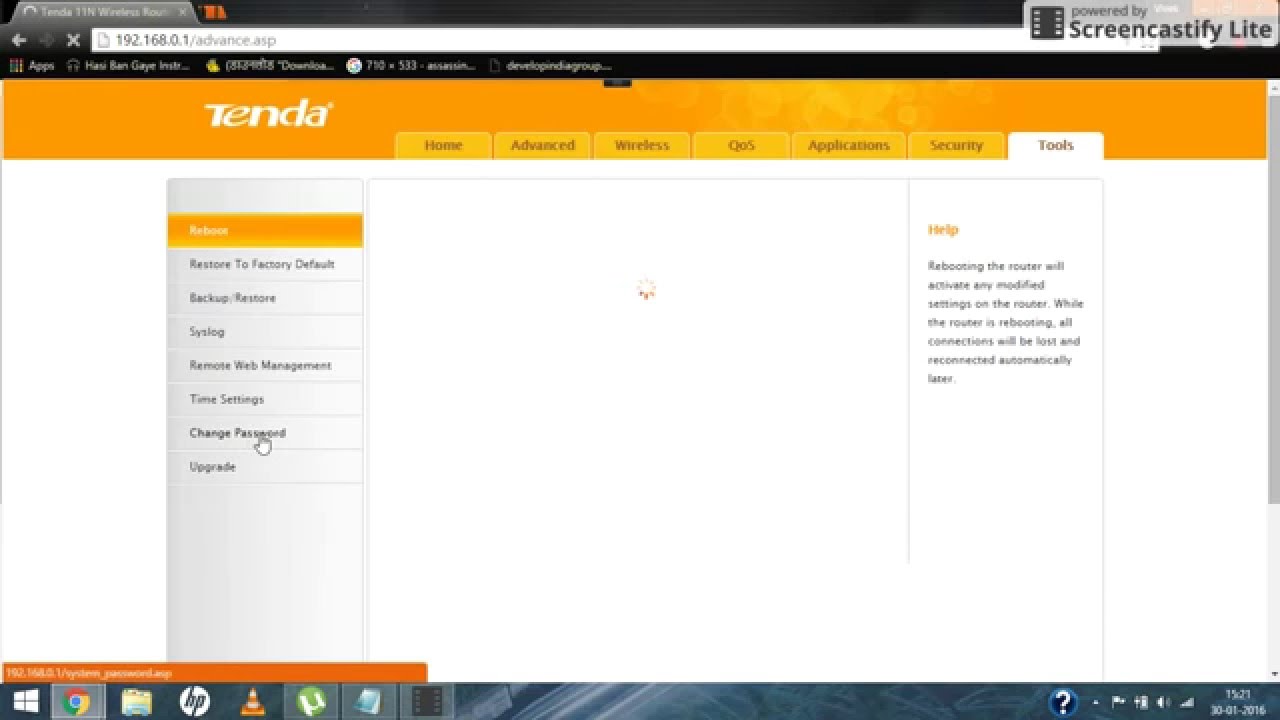1280x720 pixels.
Task: Open the Download bookmark with yellow icon
Action: (270, 66)
